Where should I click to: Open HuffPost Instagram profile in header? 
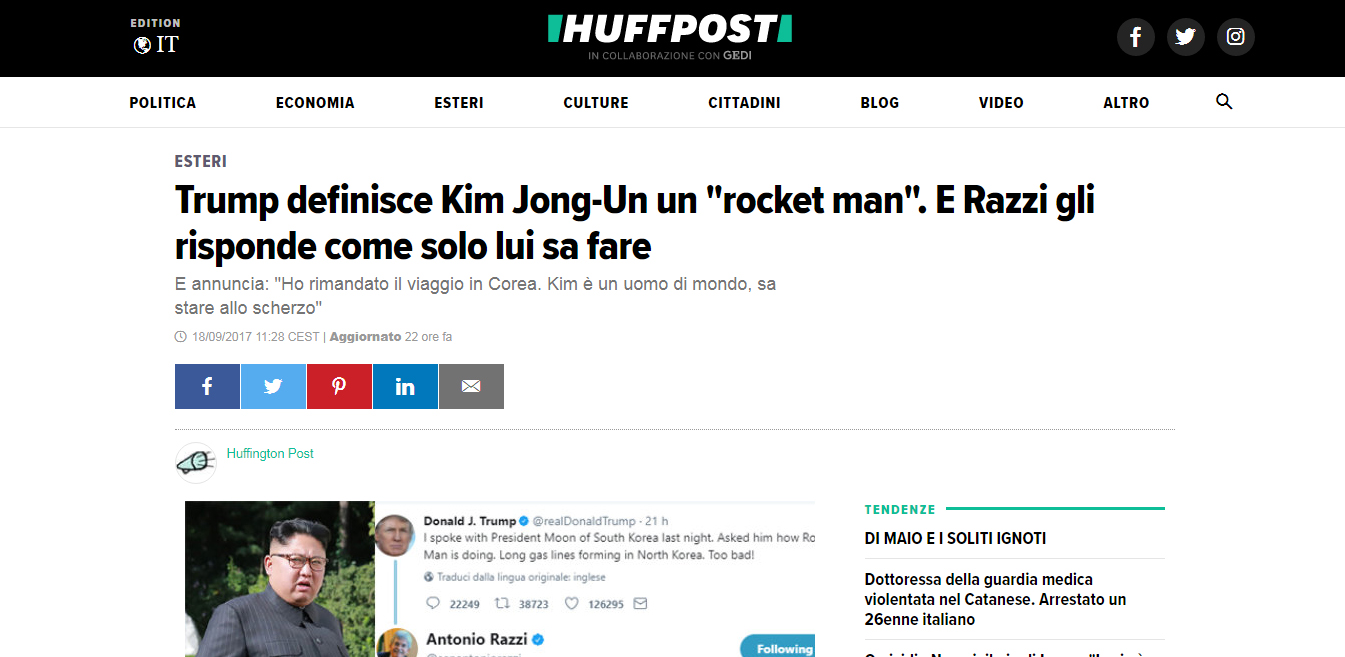coord(1236,37)
